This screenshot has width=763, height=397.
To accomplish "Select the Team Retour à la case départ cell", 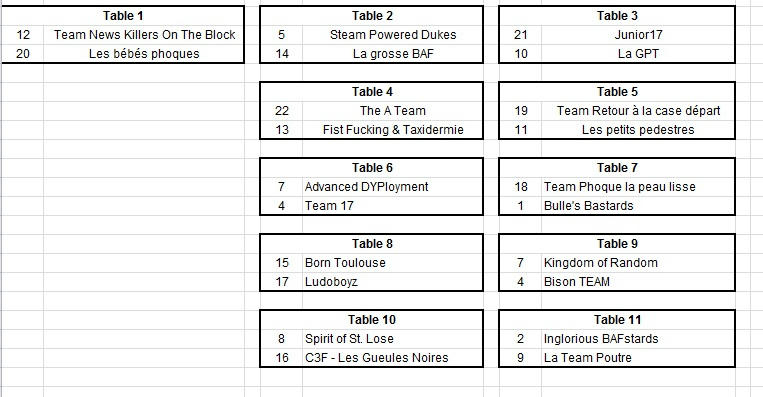I will click(x=638, y=110).
